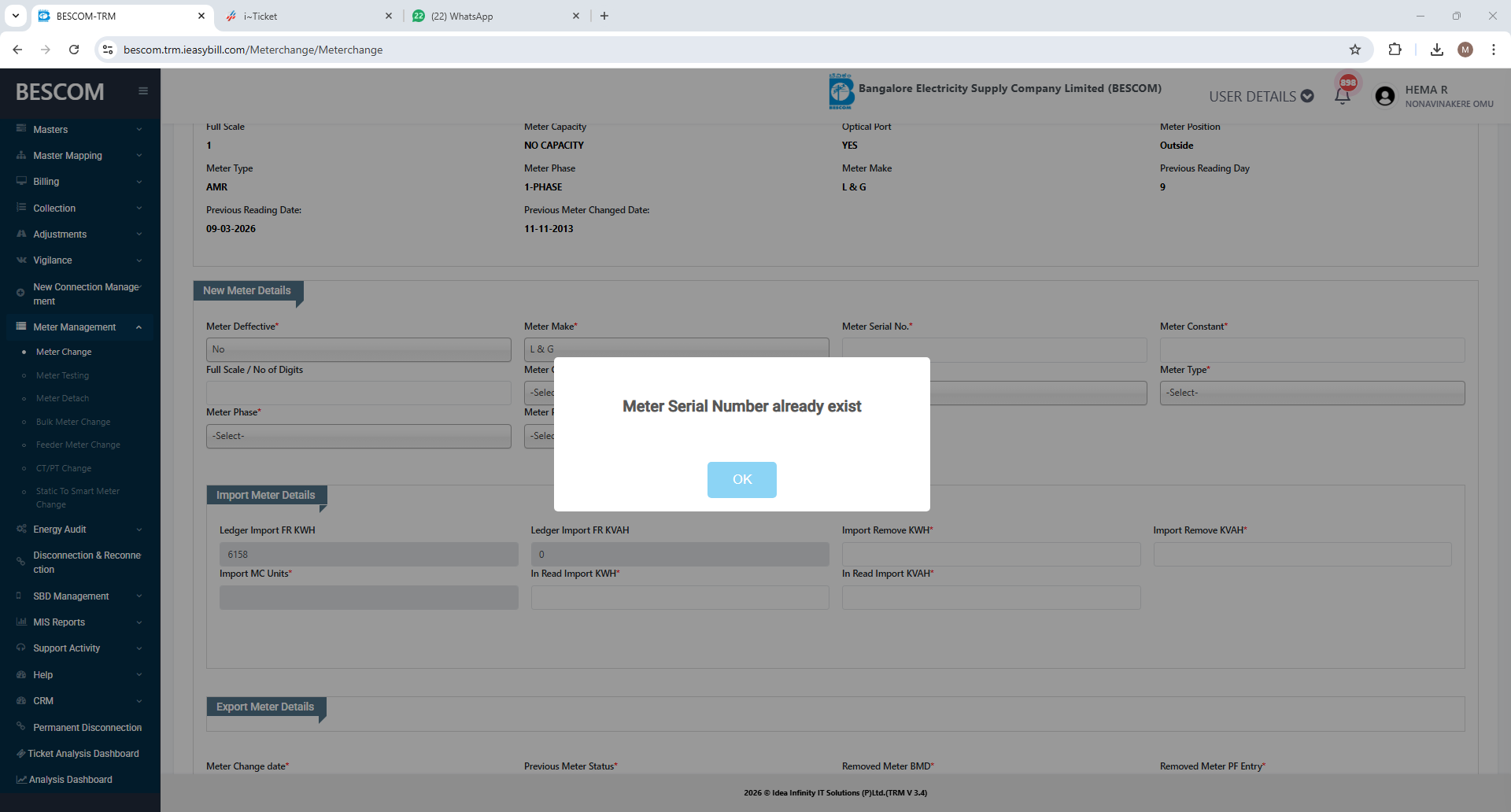
Task: Open the notifications bell icon
Action: pyautogui.click(x=1343, y=96)
